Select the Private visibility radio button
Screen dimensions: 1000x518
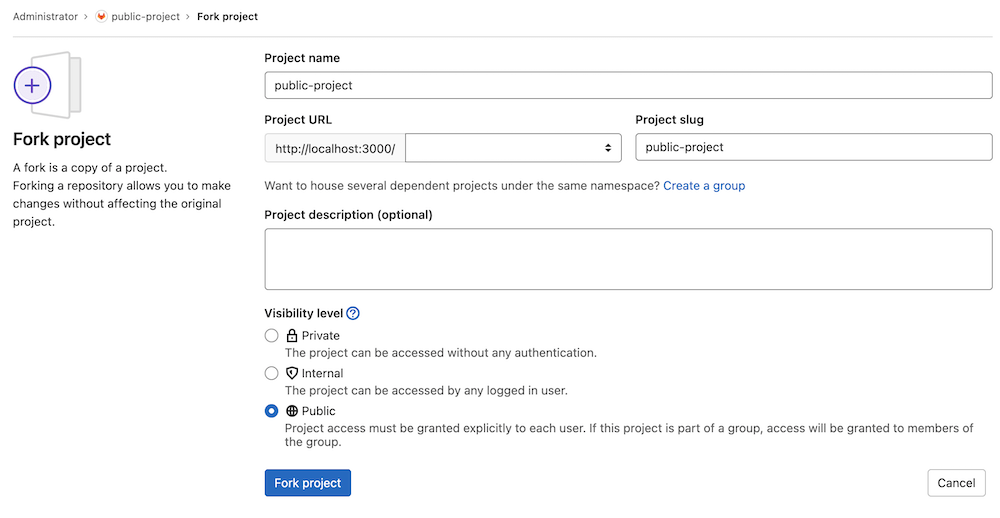(x=271, y=336)
